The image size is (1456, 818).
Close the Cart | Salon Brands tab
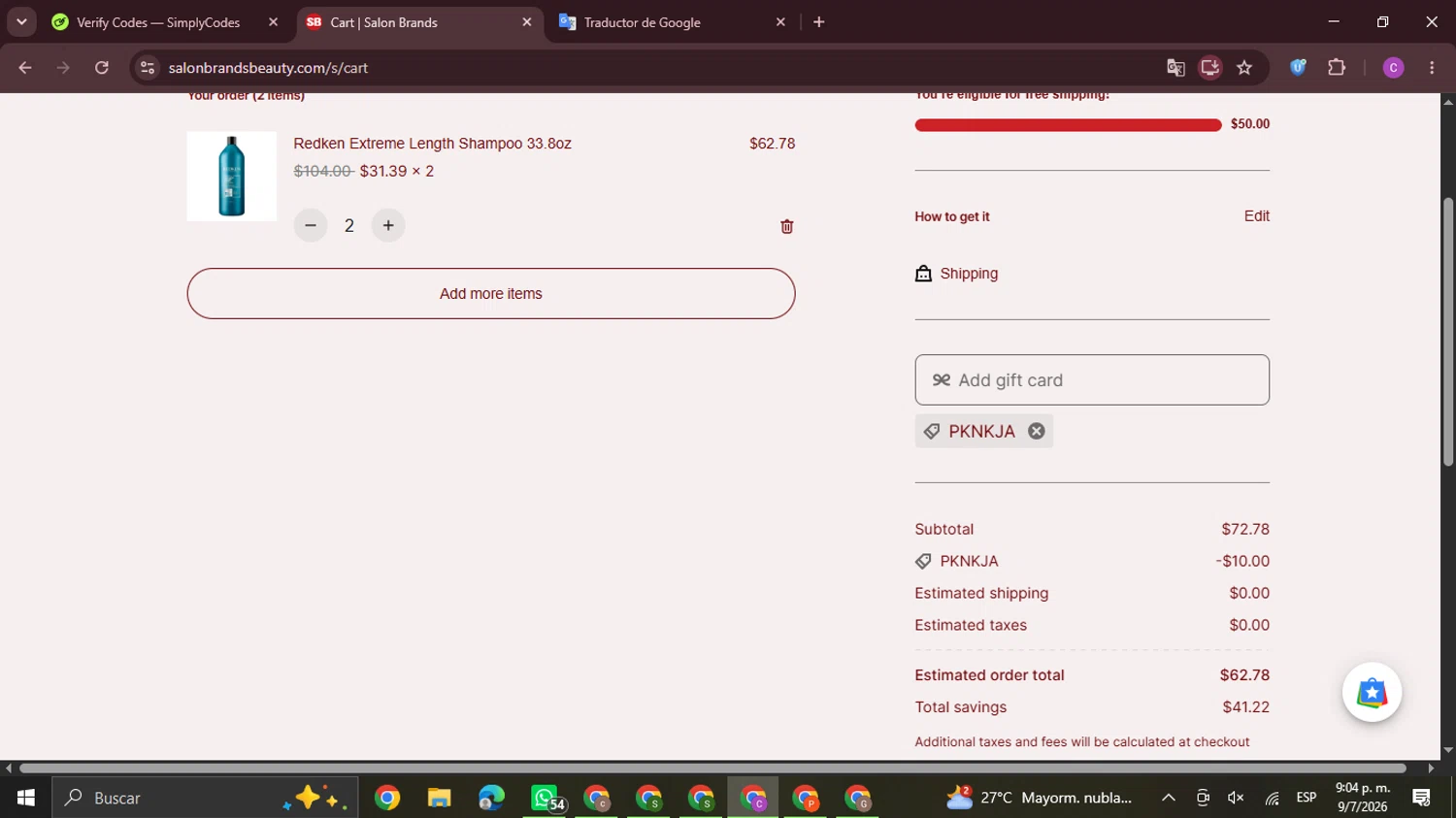(x=527, y=22)
